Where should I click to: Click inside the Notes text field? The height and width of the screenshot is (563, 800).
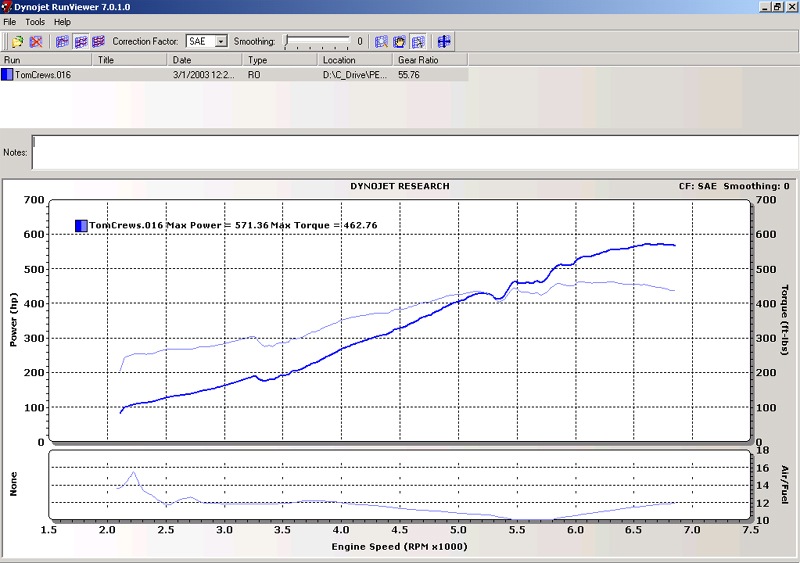[415, 152]
